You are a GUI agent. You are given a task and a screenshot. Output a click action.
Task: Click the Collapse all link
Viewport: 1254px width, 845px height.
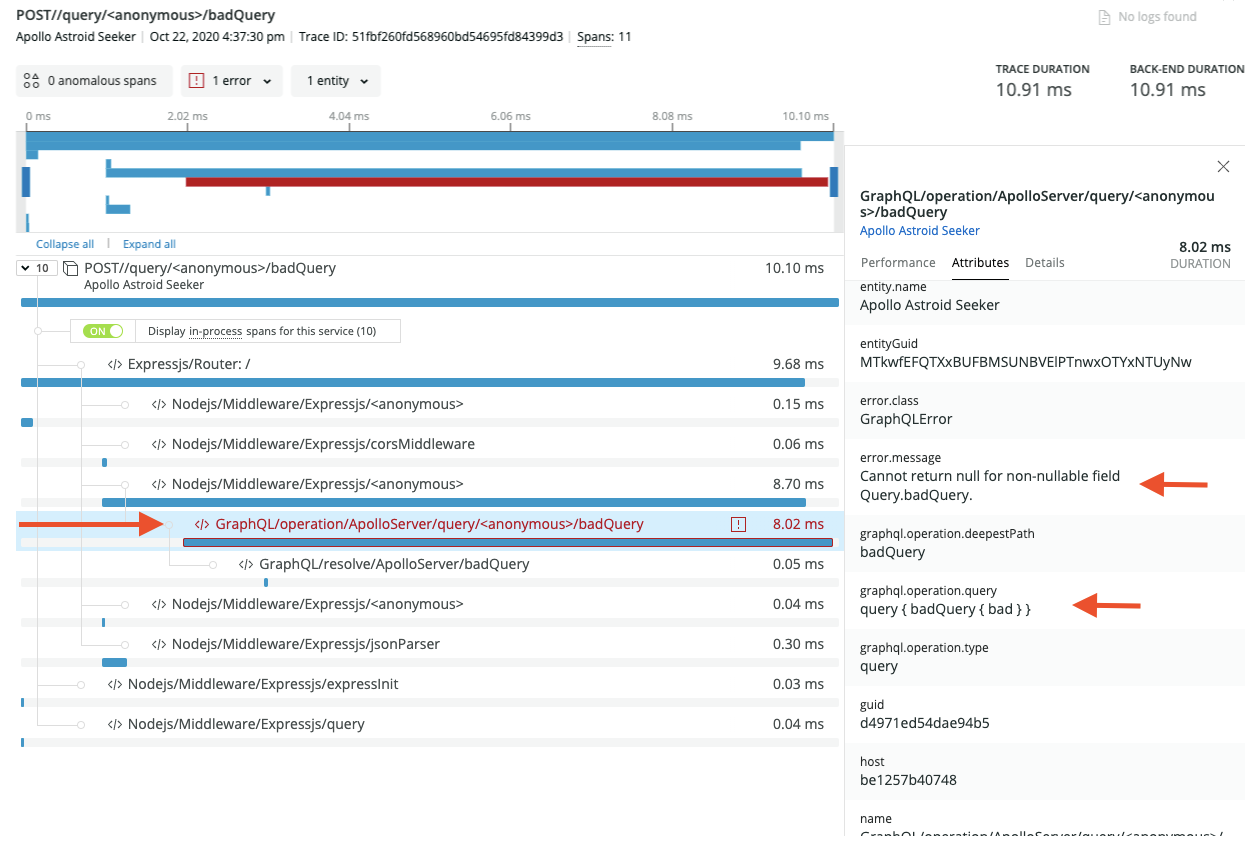[65, 244]
